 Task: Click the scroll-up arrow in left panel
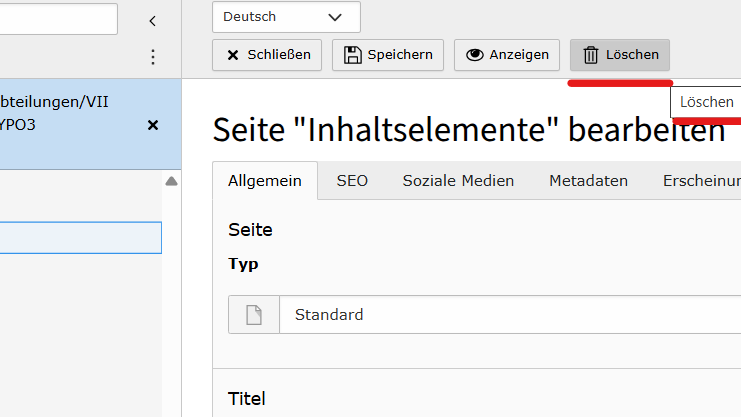pos(171,181)
